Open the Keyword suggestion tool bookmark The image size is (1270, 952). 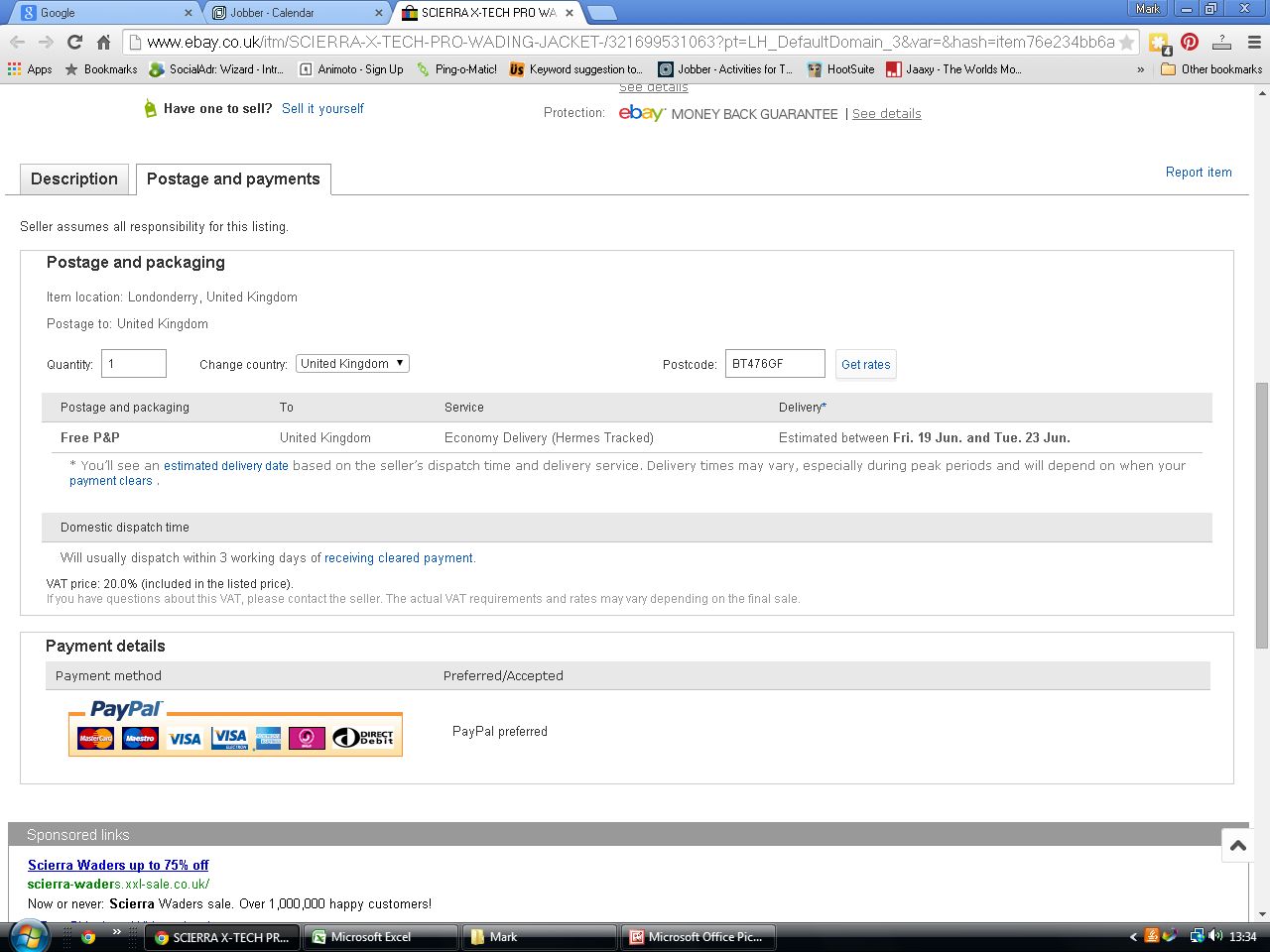click(576, 69)
